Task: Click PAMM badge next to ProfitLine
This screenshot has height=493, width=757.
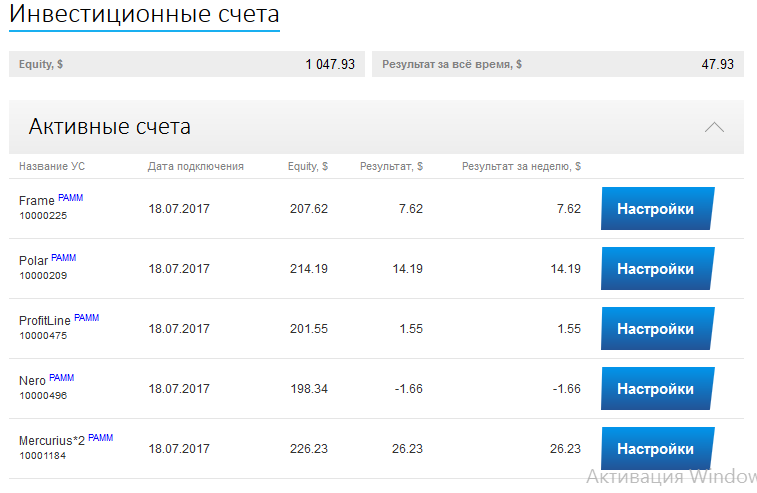Action: [x=86, y=318]
